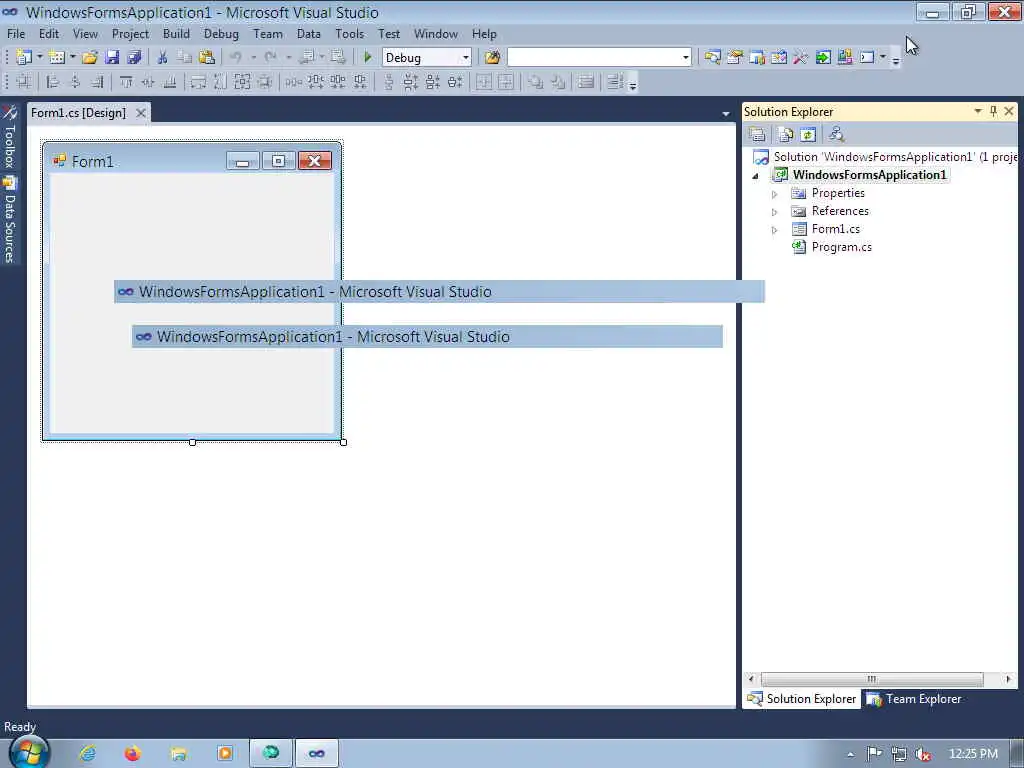Click the Redo arrow icon

pyautogui.click(x=270, y=57)
